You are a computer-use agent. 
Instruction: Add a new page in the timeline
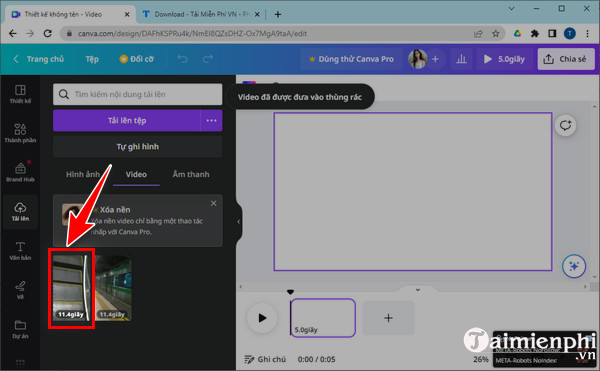pos(388,318)
